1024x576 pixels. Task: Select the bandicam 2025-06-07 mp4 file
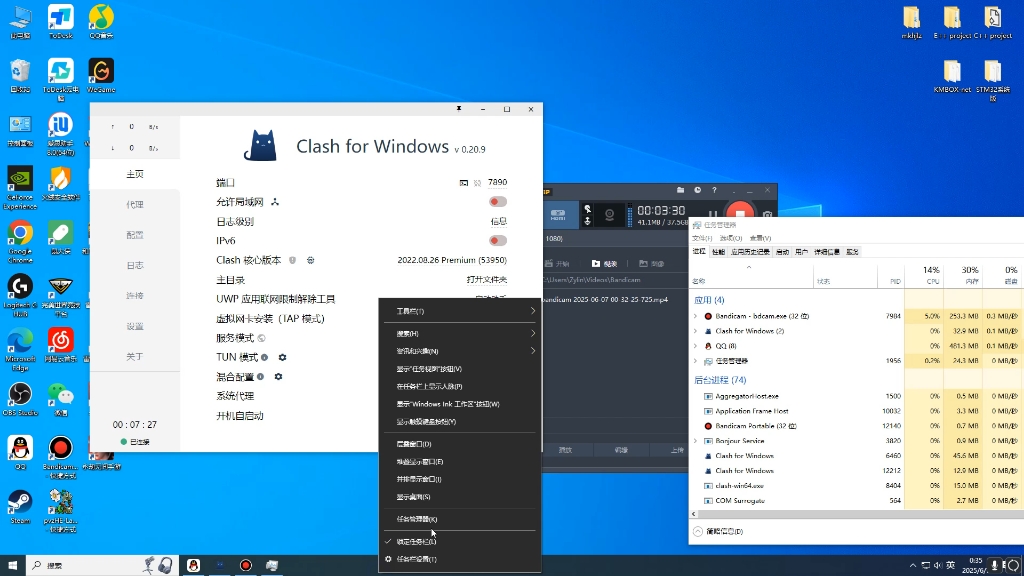coord(606,300)
